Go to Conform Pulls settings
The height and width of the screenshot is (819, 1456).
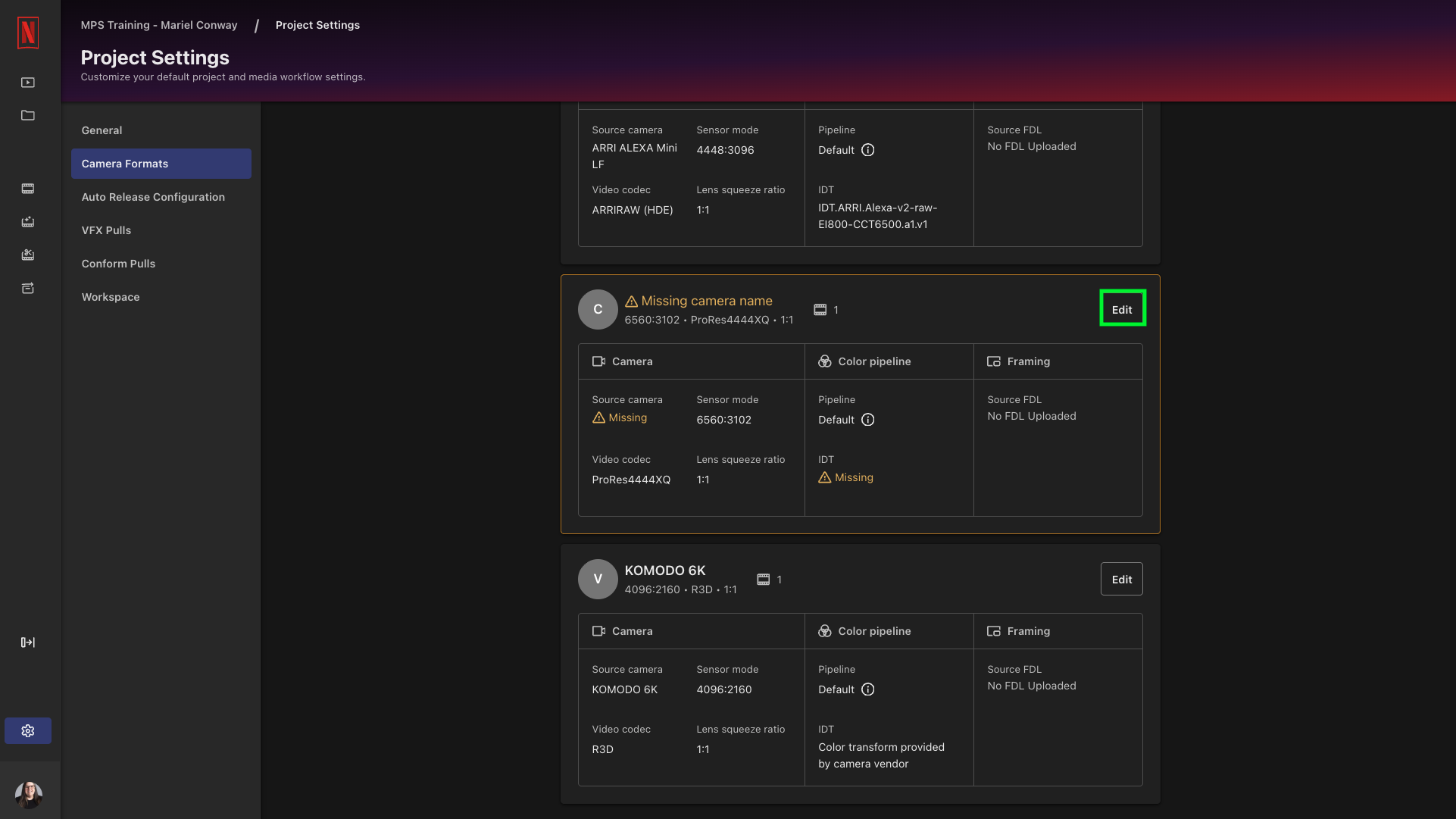pos(161,264)
